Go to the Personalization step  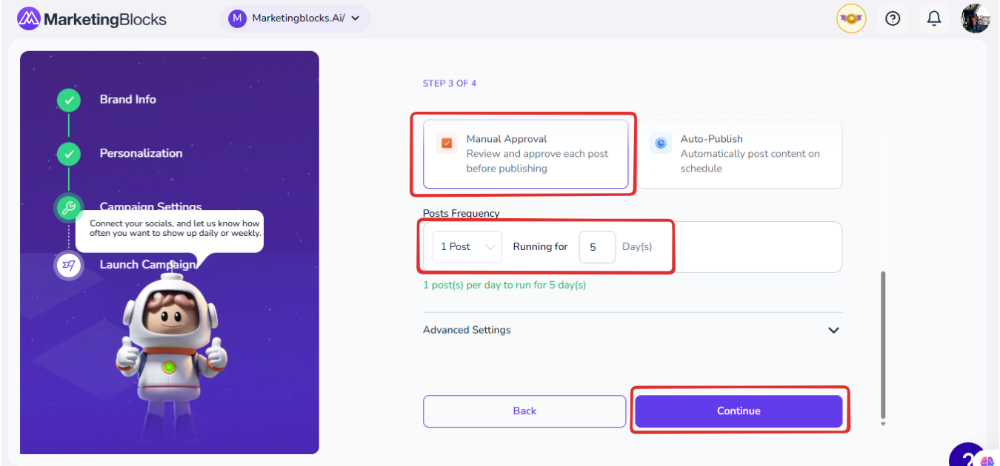141,154
